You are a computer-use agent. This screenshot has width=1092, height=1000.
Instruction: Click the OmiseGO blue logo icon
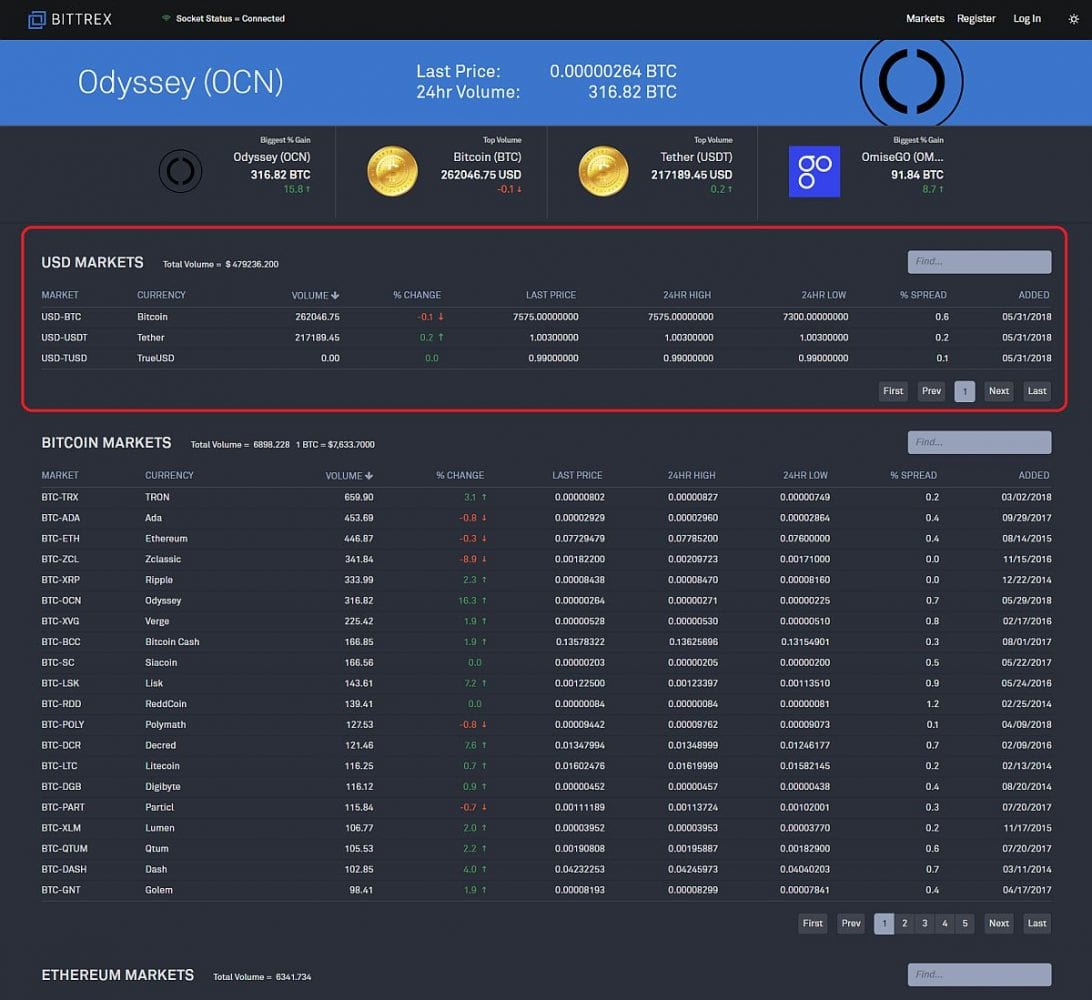814,172
